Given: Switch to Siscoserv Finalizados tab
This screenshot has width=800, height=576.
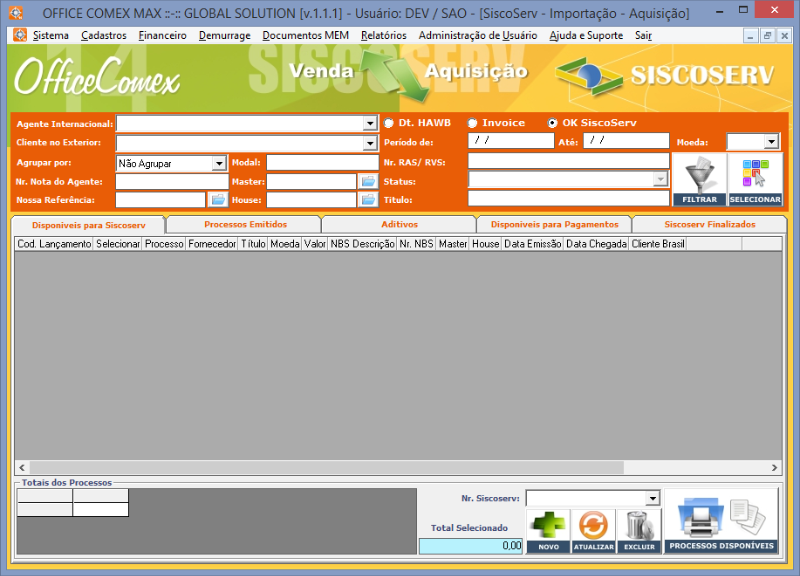Looking at the screenshot, I should click(x=710, y=224).
